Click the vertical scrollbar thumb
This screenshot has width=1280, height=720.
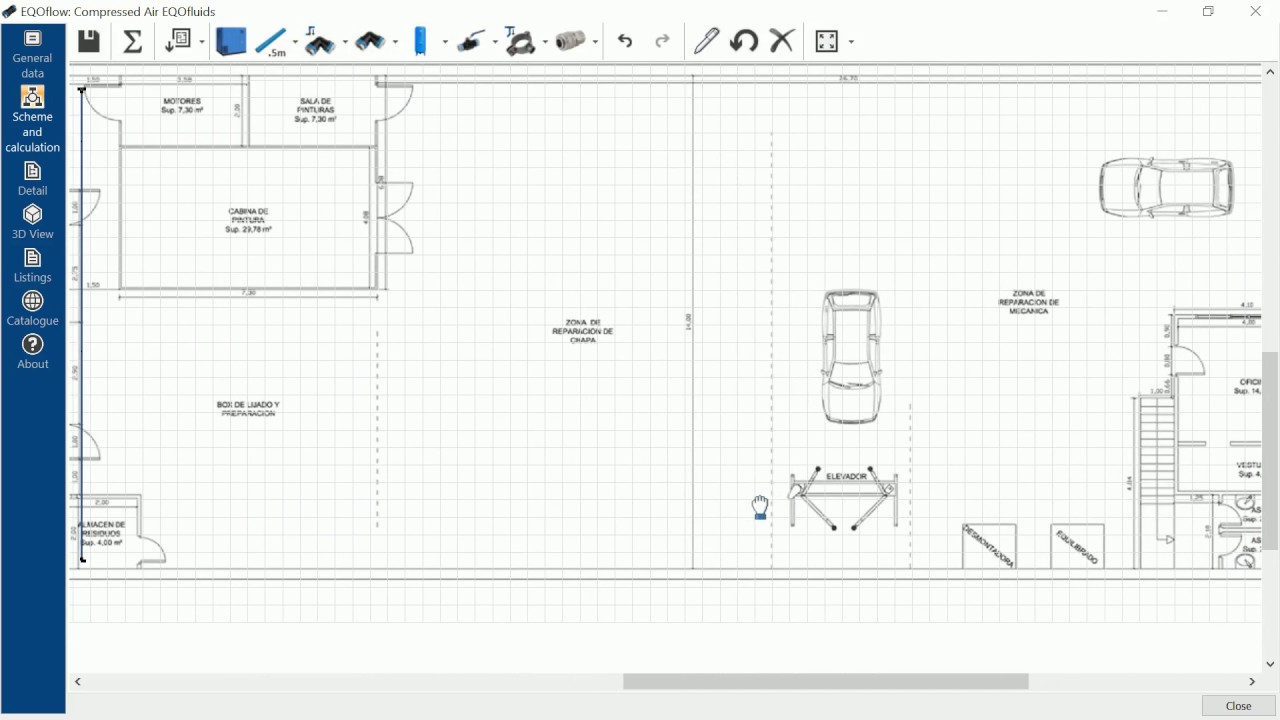(x=1270, y=450)
